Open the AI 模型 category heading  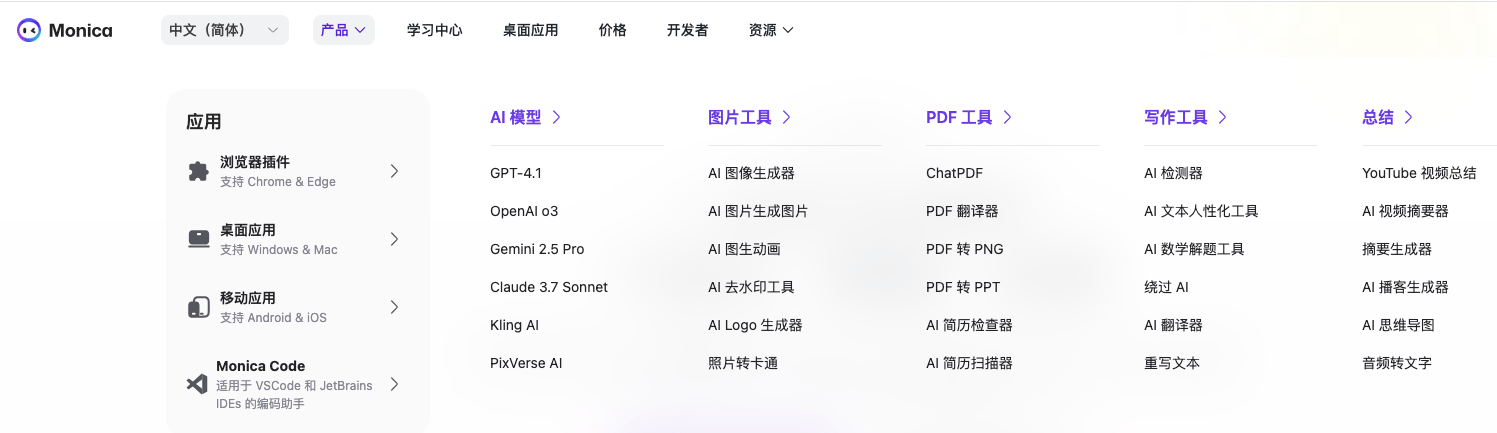(526, 117)
